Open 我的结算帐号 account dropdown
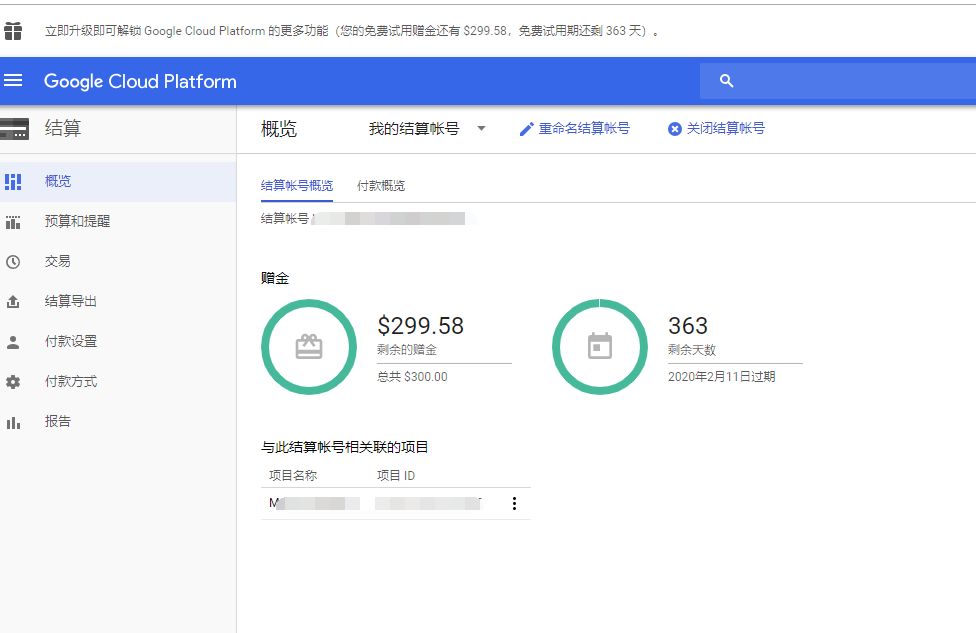The image size is (976, 633). point(427,129)
